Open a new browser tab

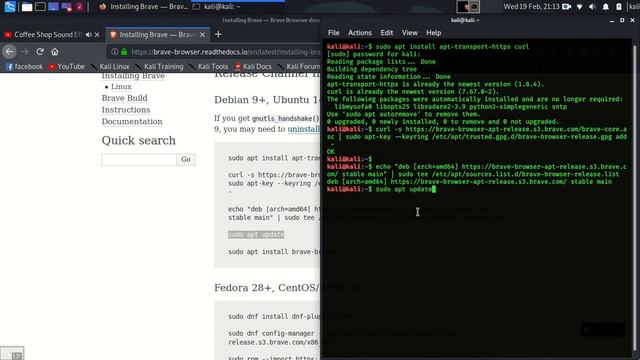tap(218, 34)
